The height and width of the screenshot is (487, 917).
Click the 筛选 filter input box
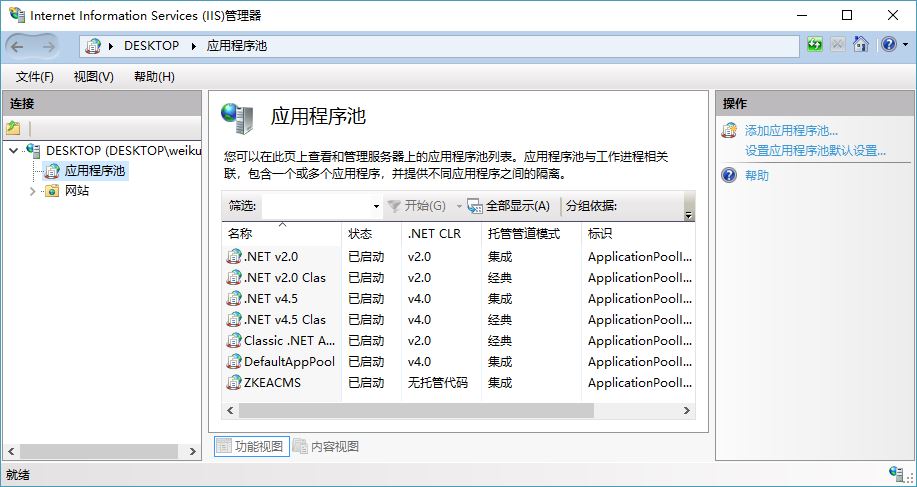(x=316, y=206)
